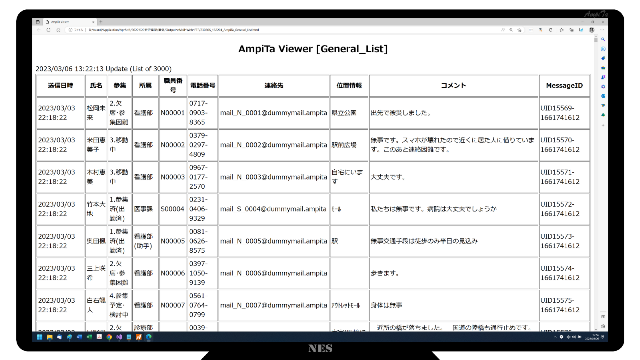Switch to Microsoft Edge on the taskbar
This screenshot has width=640, height=360.
pyautogui.click(x=149, y=337)
